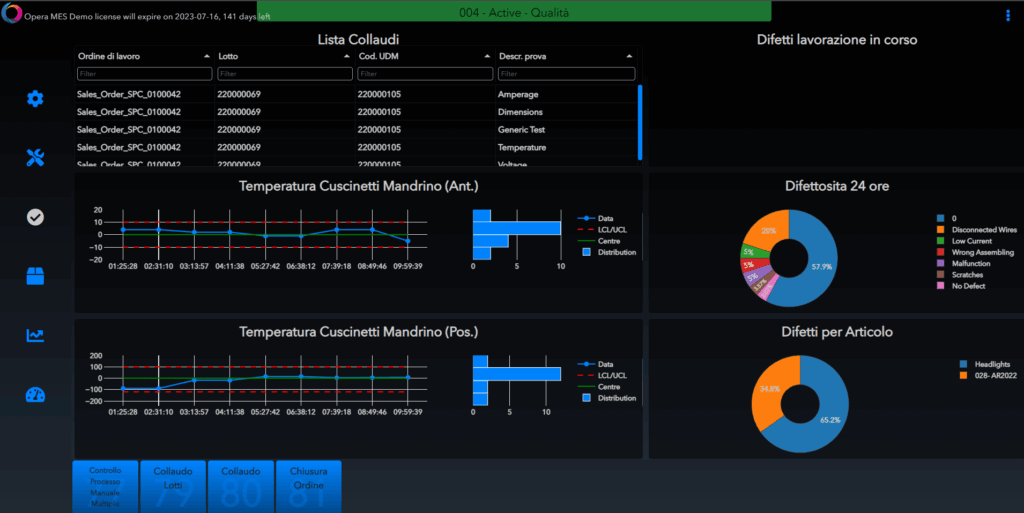
Task: Sort by the Ordine di lavoro column arrow
Action: tap(207, 57)
